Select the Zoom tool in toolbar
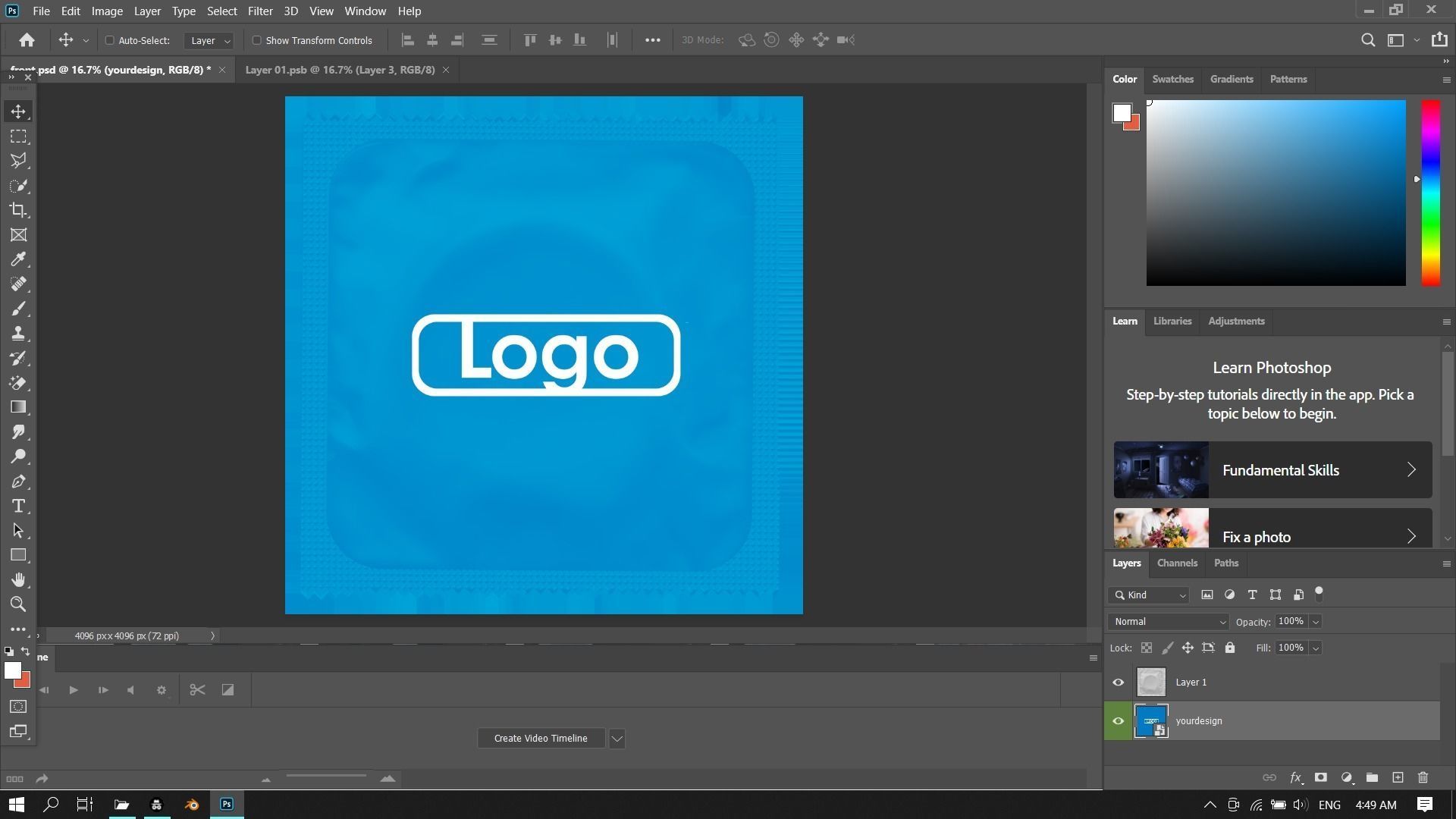The image size is (1456, 819). click(x=18, y=604)
